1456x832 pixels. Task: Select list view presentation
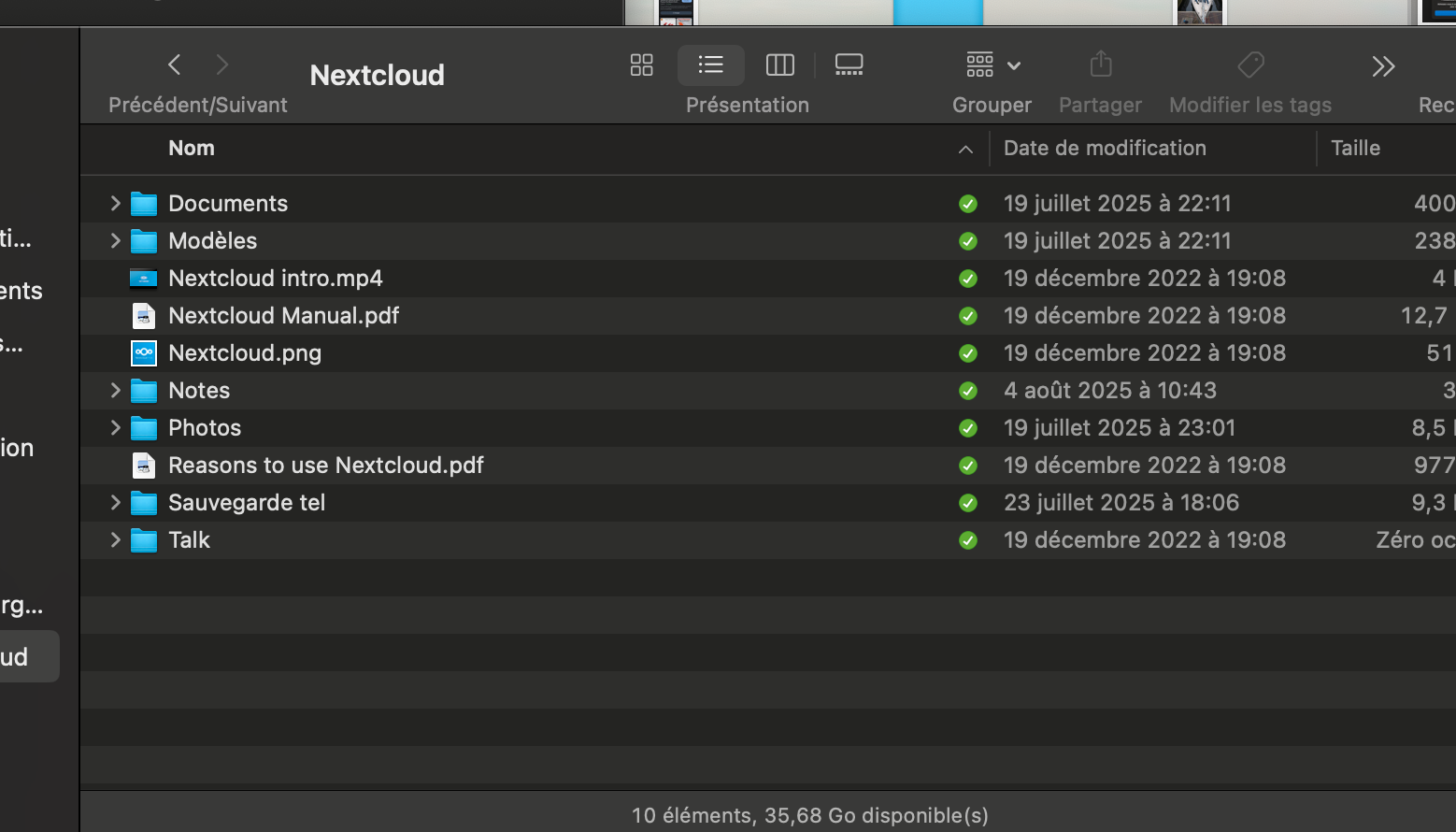tap(710, 65)
